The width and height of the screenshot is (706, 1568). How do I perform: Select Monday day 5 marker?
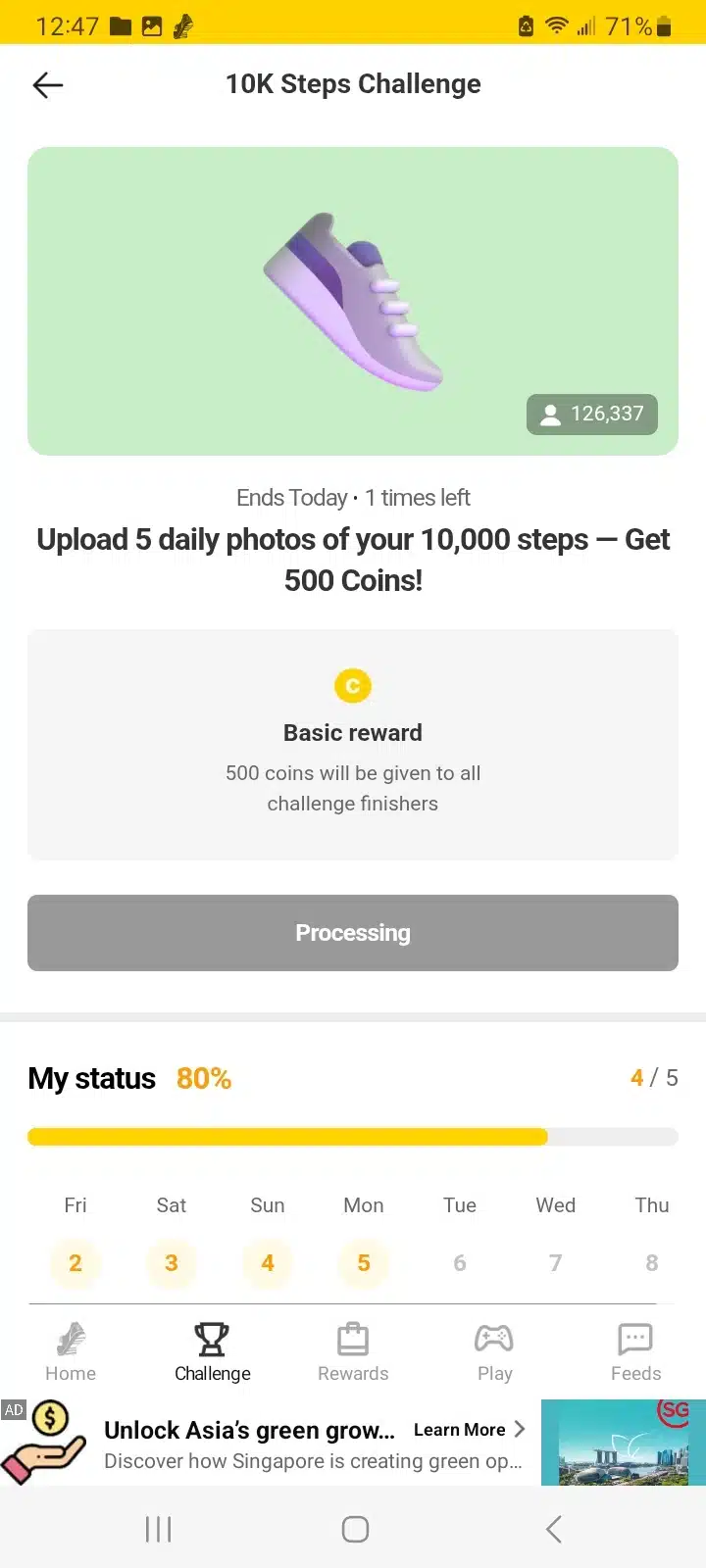(364, 1262)
